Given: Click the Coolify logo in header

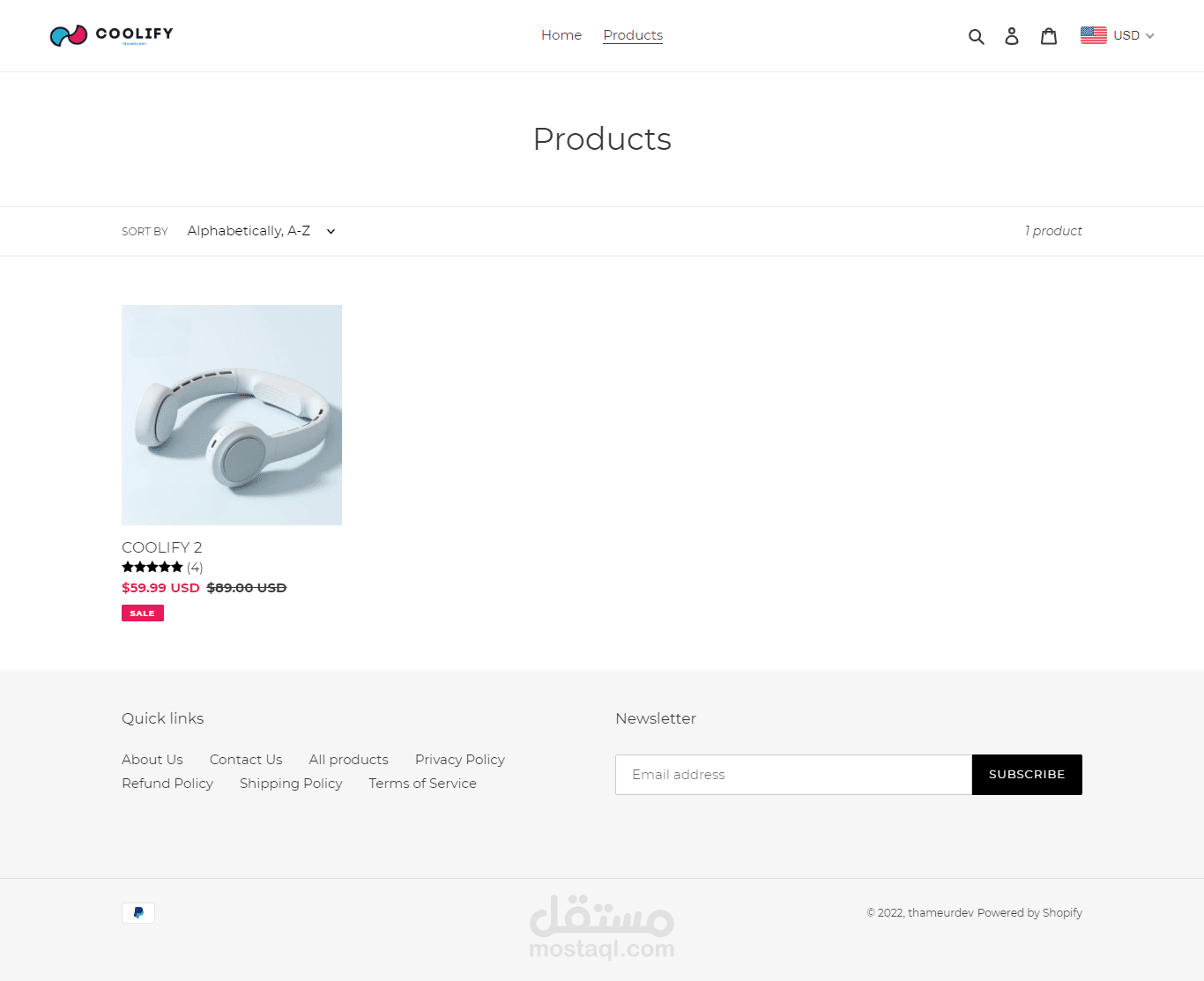Looking at the screenshot, I should coord(111,35).
